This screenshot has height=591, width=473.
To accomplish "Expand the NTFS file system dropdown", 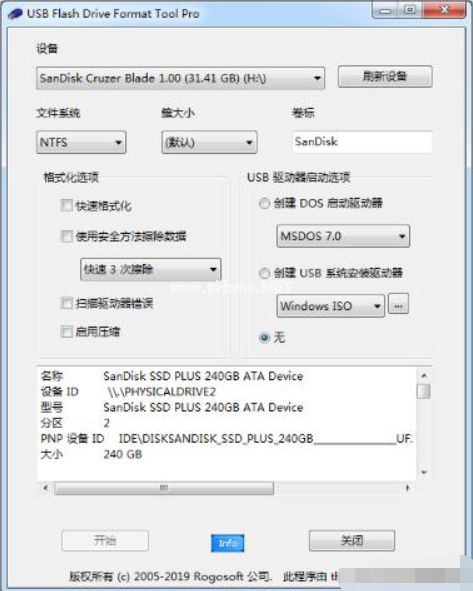I will coord(81,142).
